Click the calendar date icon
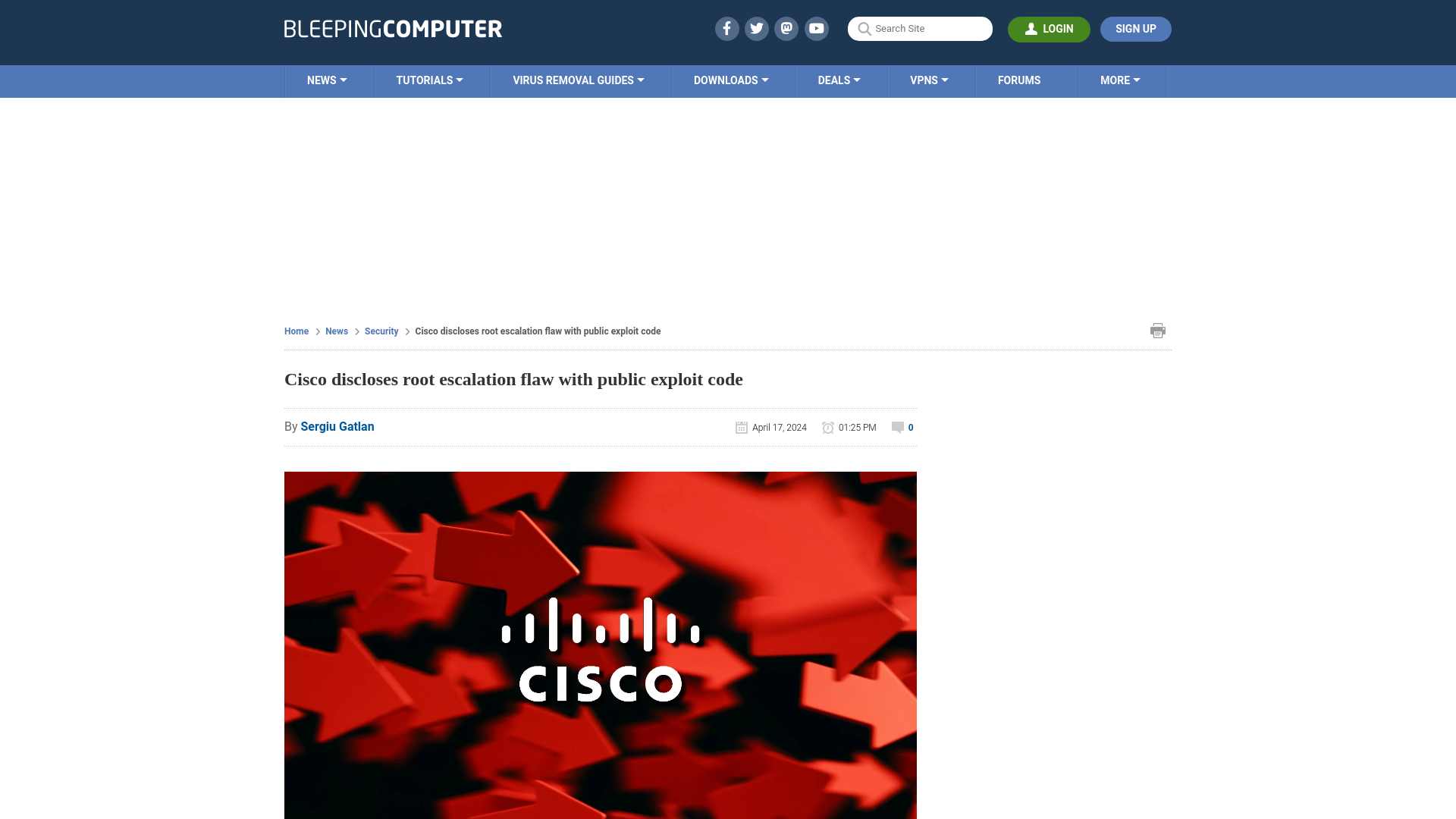Image resolution: width=1456 pixels, height=819 pixels. click(x=741, y=427)
